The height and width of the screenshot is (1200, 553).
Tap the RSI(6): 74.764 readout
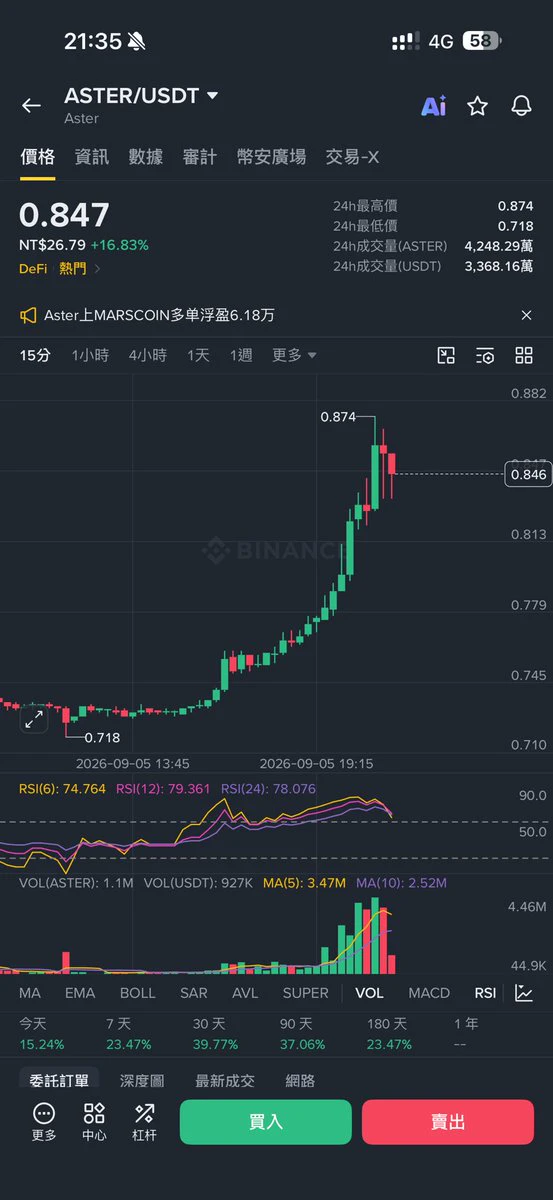(x=62, y=788)
